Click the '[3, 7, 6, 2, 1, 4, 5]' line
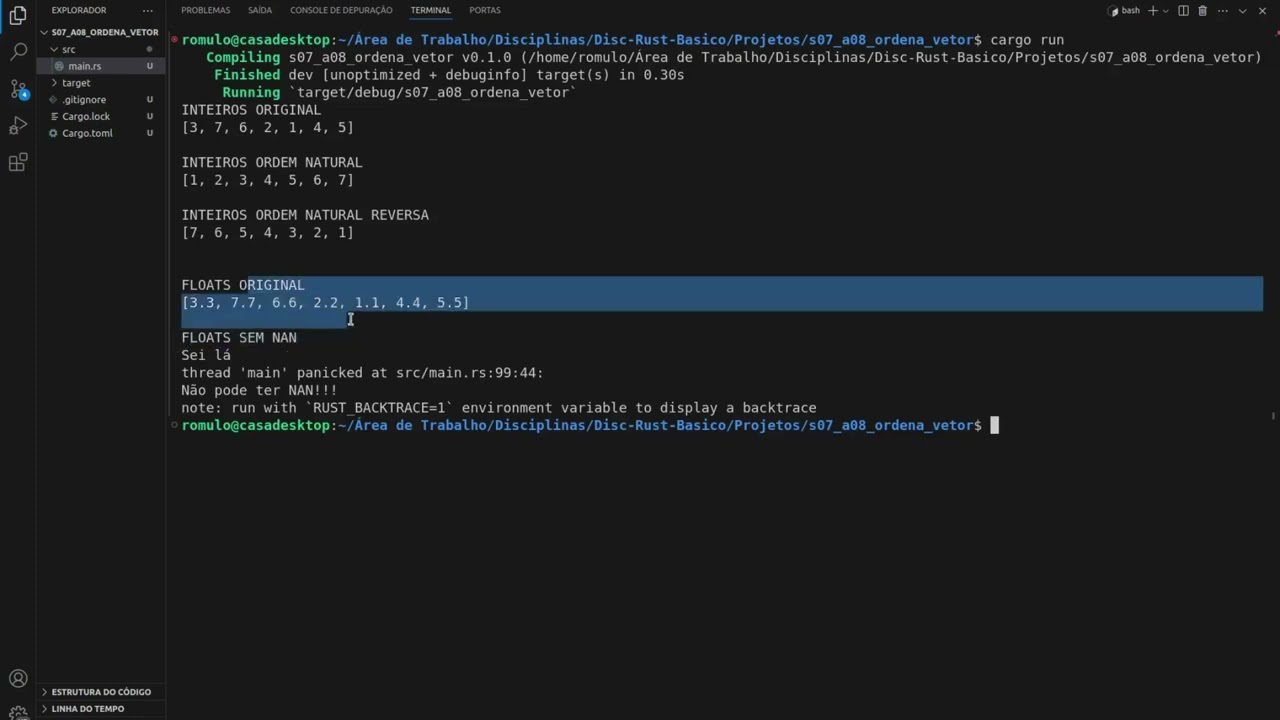This screenshot has height=720, width=1280. pos(267,127)
